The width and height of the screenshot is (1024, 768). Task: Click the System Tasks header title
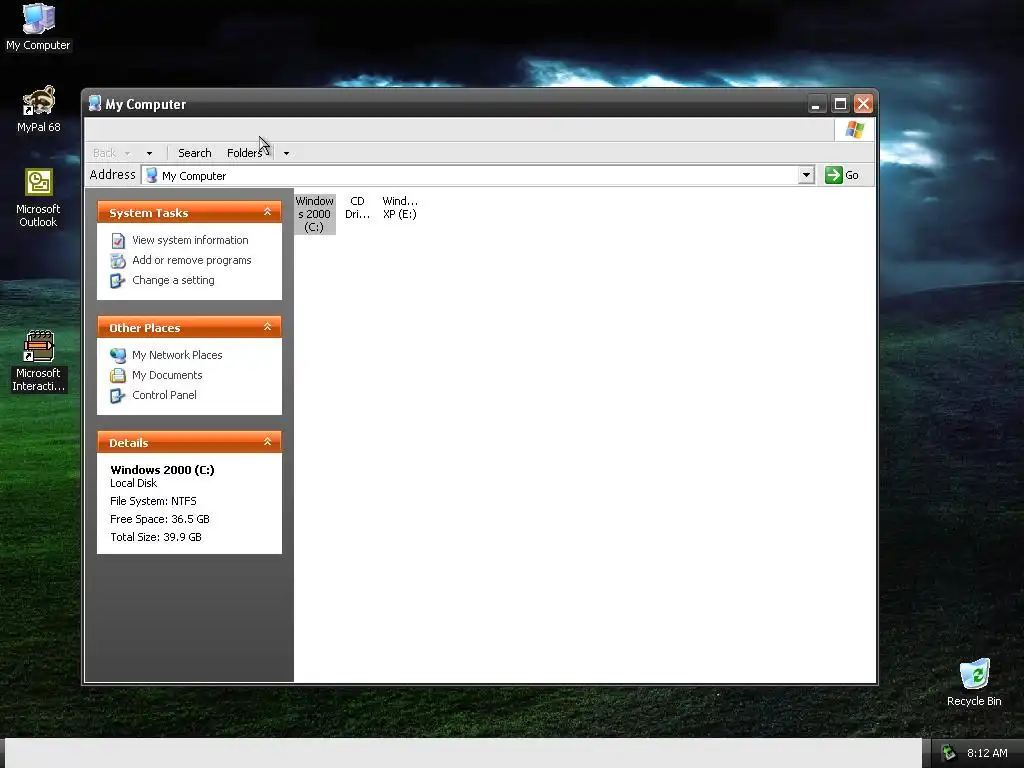click(148, 213)
